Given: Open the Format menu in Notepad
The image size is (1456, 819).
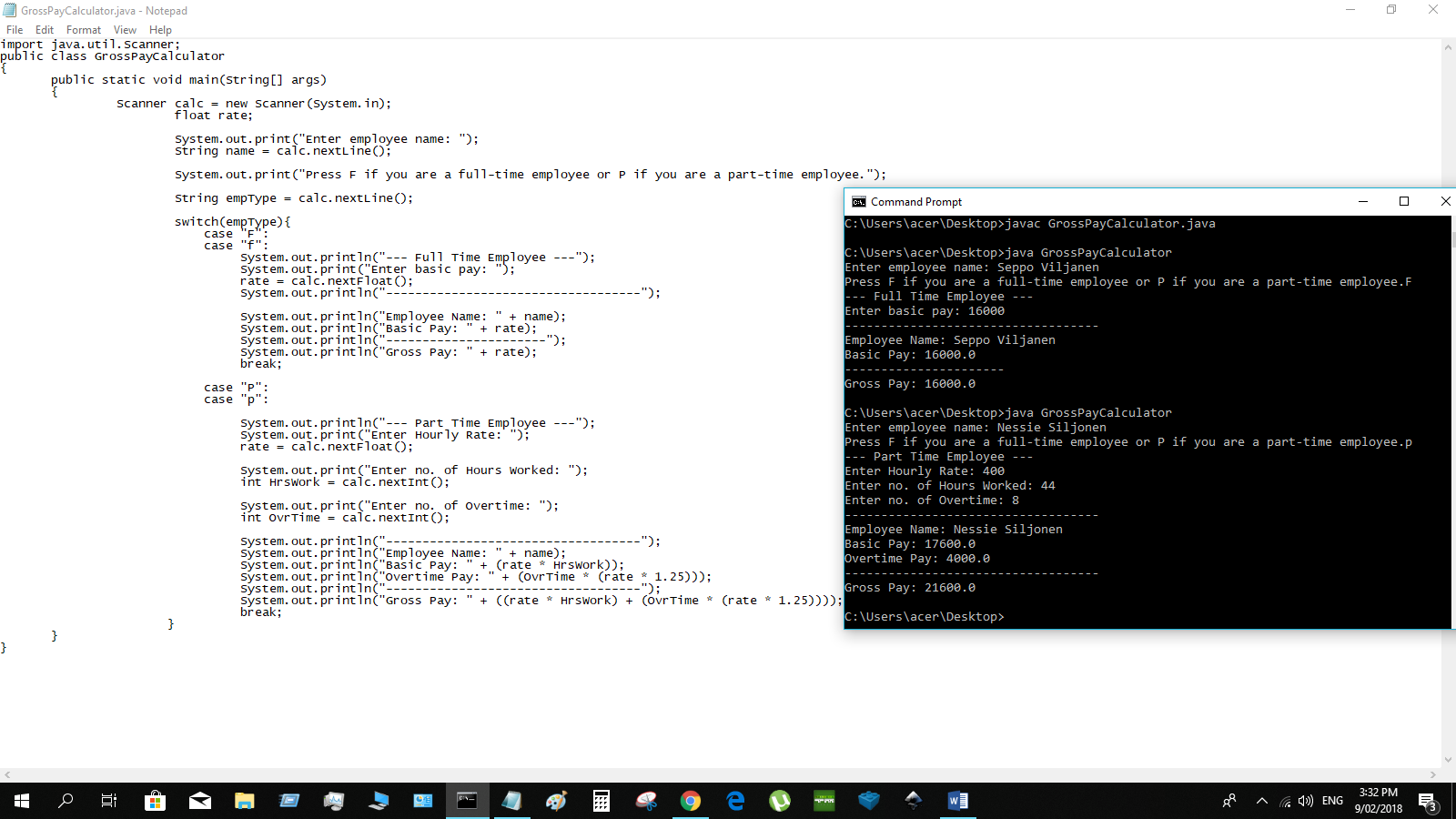Looking at the screenshot, I should pos(84,30).
